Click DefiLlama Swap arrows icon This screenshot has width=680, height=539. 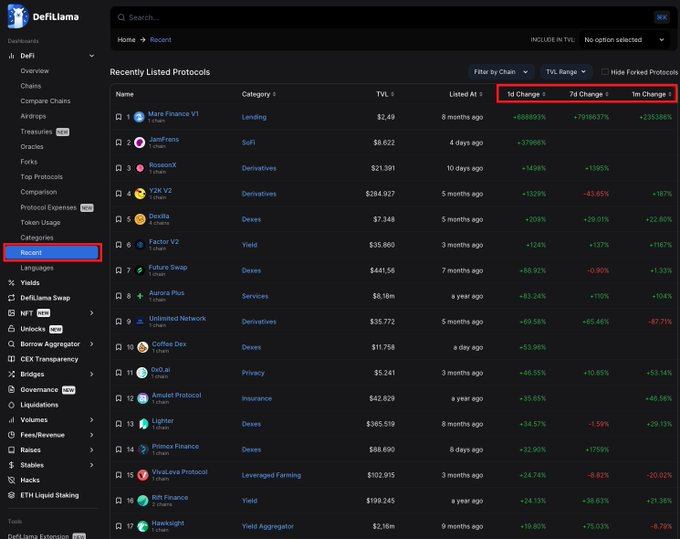11,298
